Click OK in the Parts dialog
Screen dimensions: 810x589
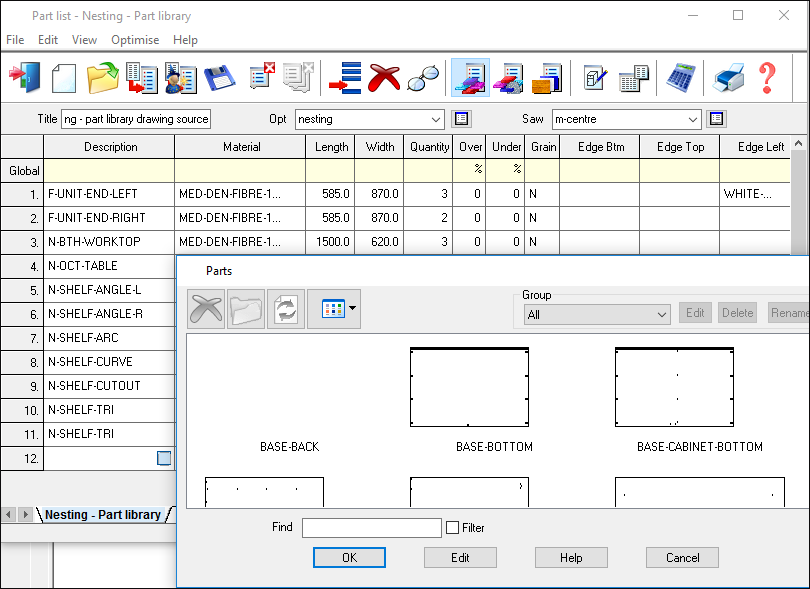(349, 557)
